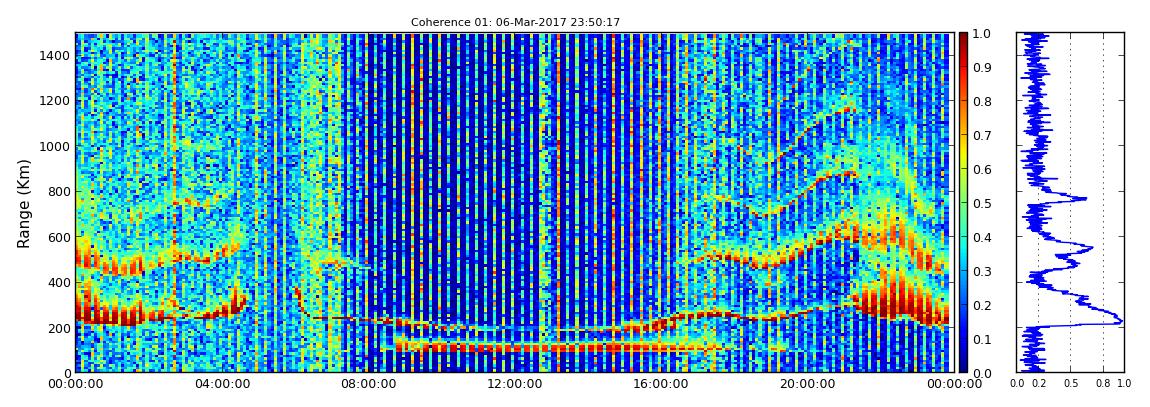Click the 04:00:00 time axis label
1150x407 pixels.
[x=220, y=384]
